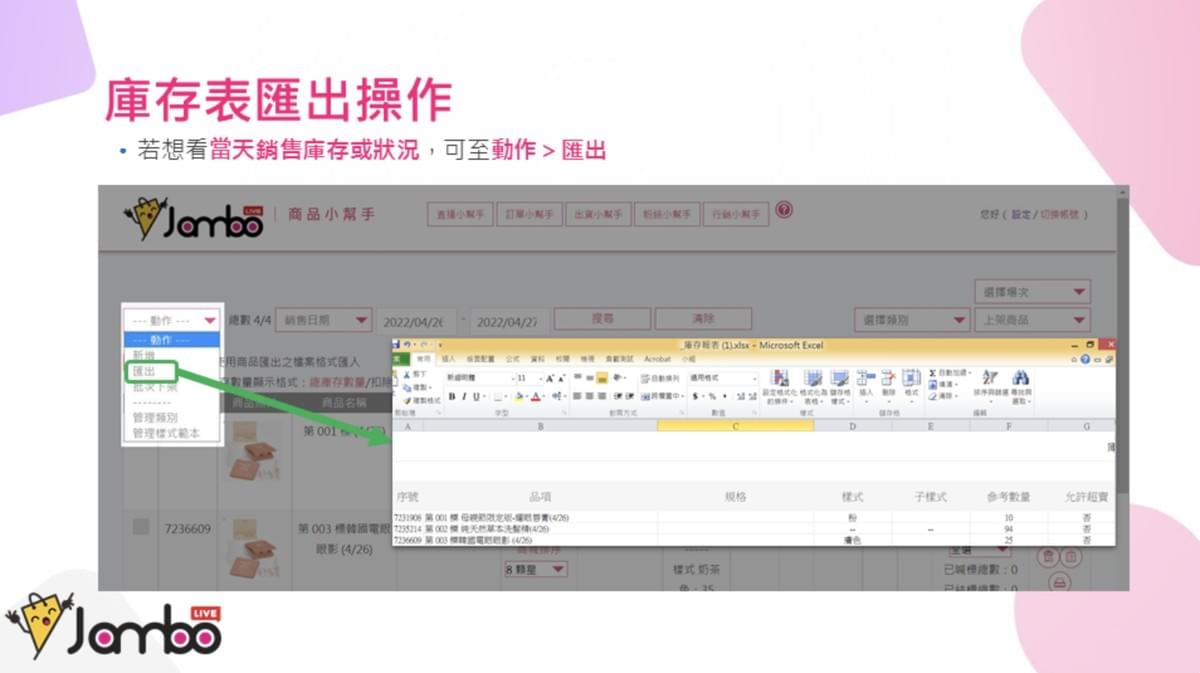Click the Excel Cut (剪下) icon

point(407,374)
